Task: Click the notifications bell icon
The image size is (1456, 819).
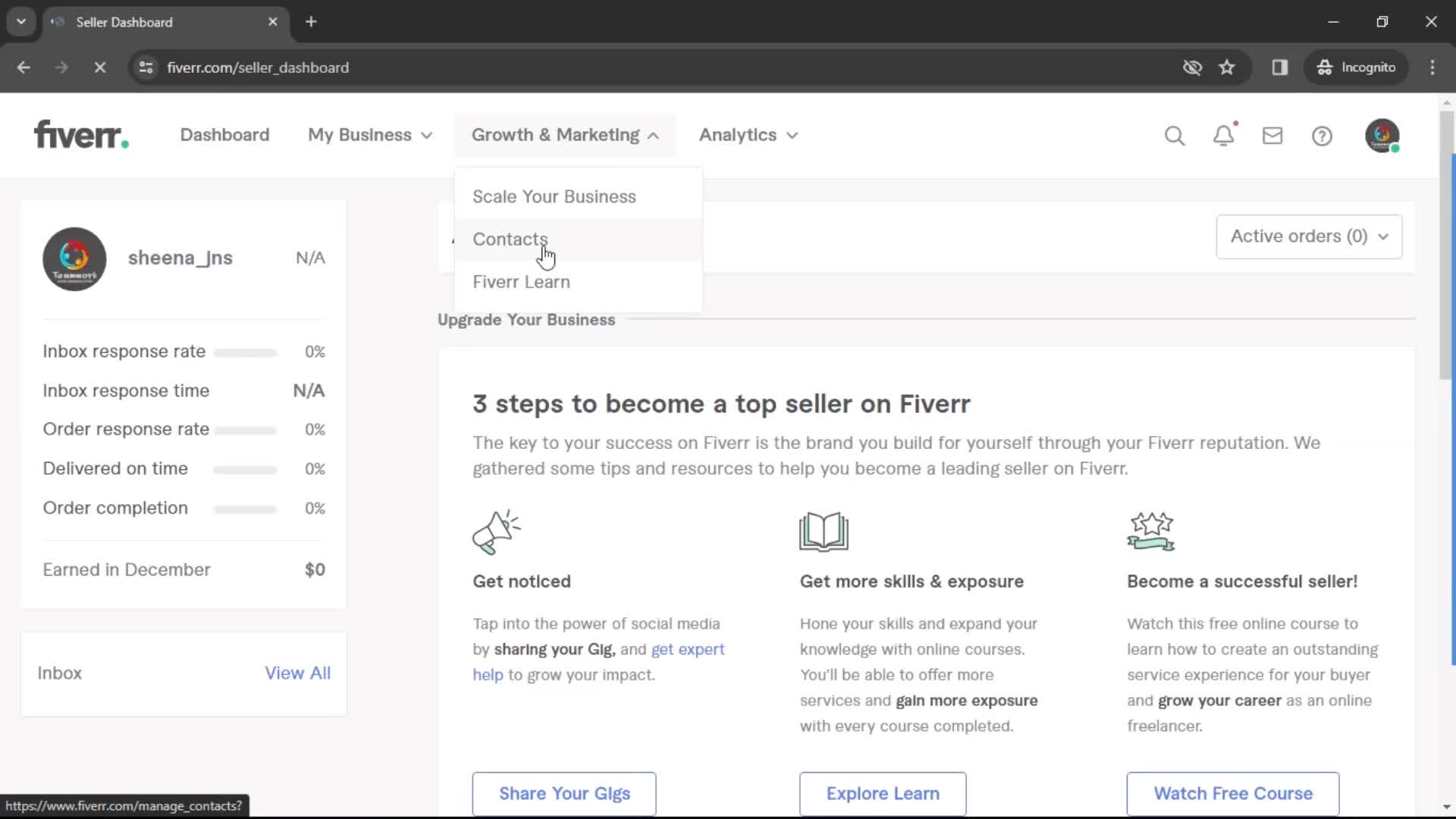Action: click(x=1225, y=135)
